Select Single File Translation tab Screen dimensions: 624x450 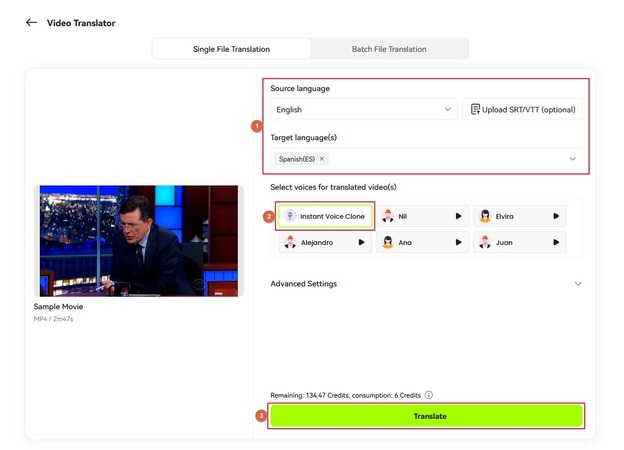coord(231,49)
